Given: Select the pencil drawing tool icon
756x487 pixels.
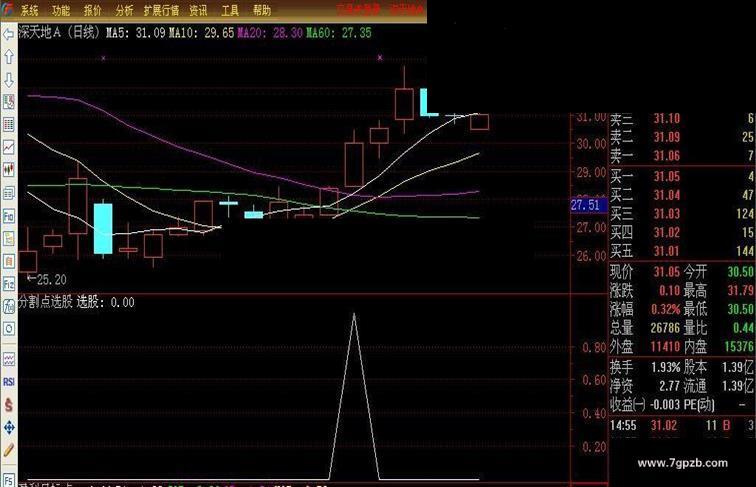Looking at the screenshot, I should coord(9,450).
